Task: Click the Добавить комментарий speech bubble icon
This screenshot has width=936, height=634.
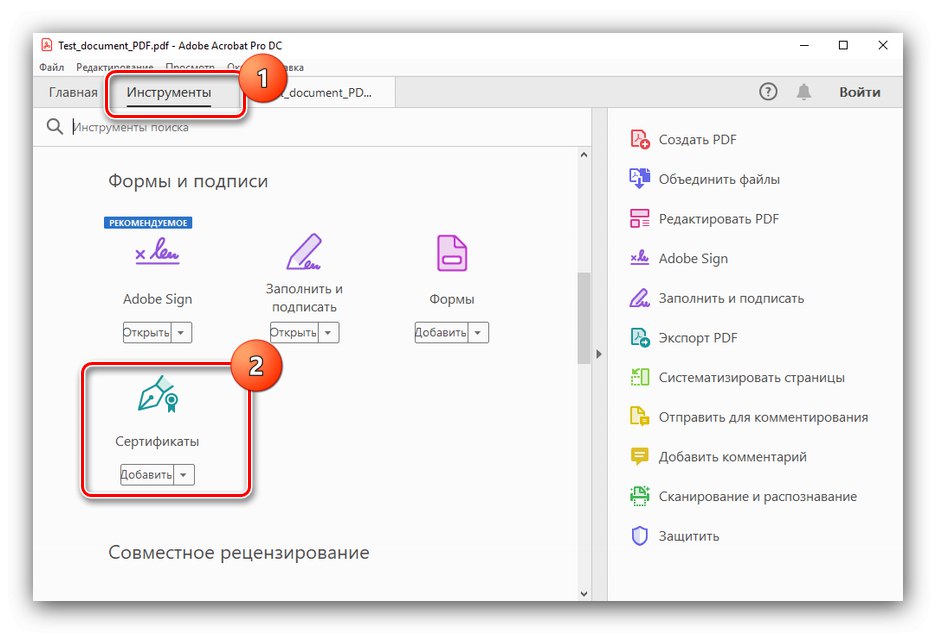Action: 639,457
